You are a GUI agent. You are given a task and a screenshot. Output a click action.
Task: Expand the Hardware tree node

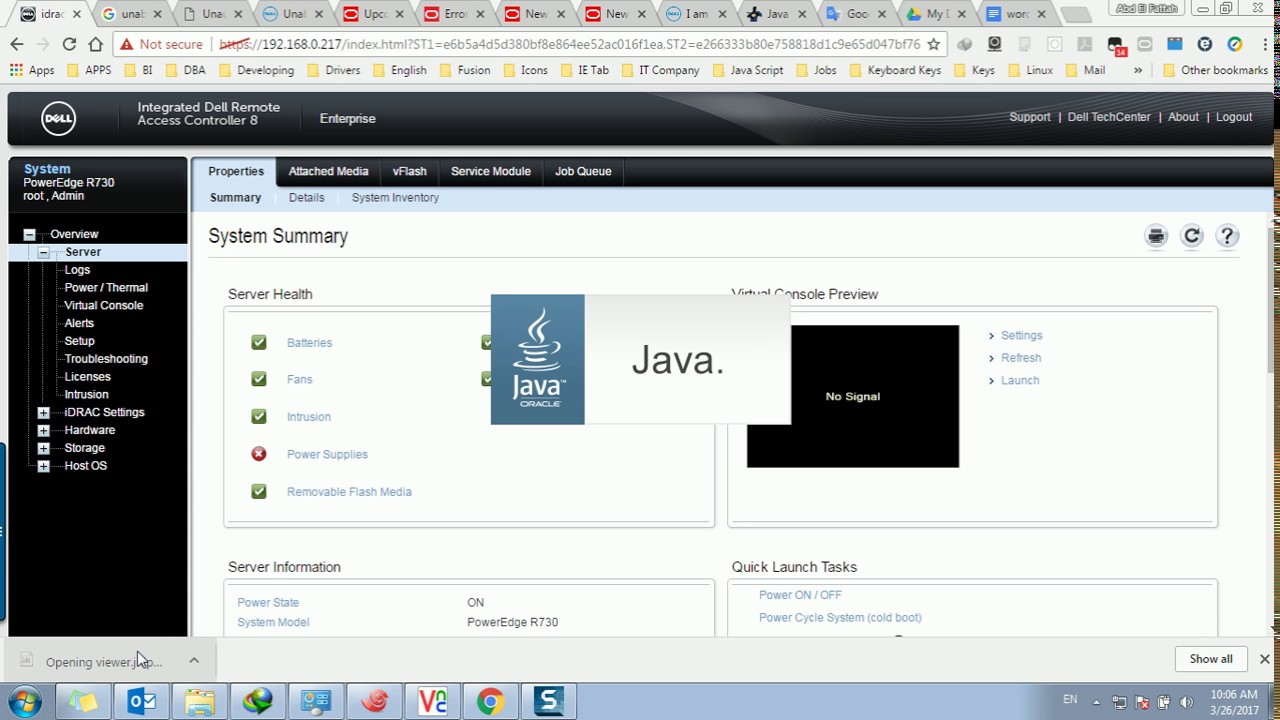point(43,430)
